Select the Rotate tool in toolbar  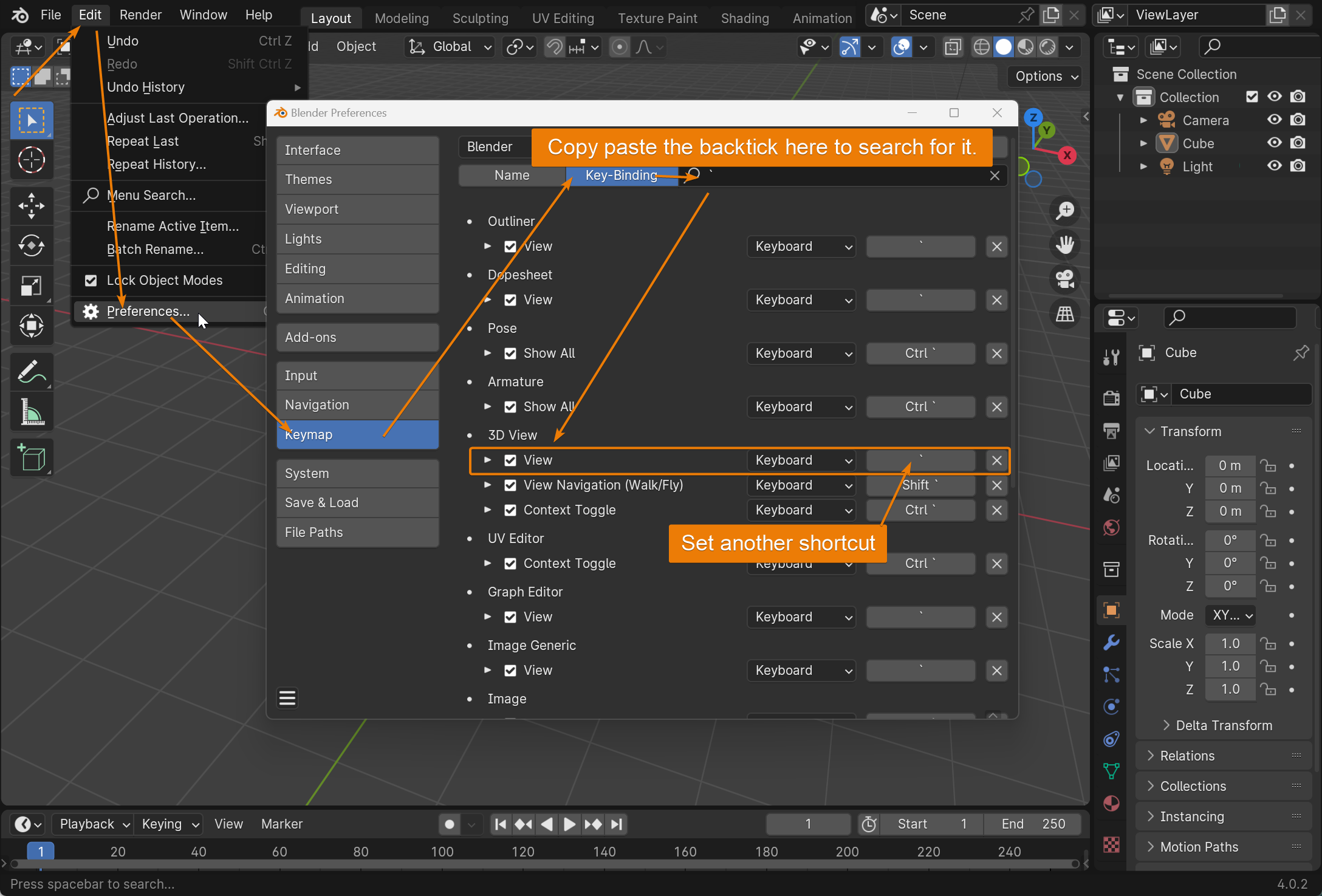click(x=31, y=246)
